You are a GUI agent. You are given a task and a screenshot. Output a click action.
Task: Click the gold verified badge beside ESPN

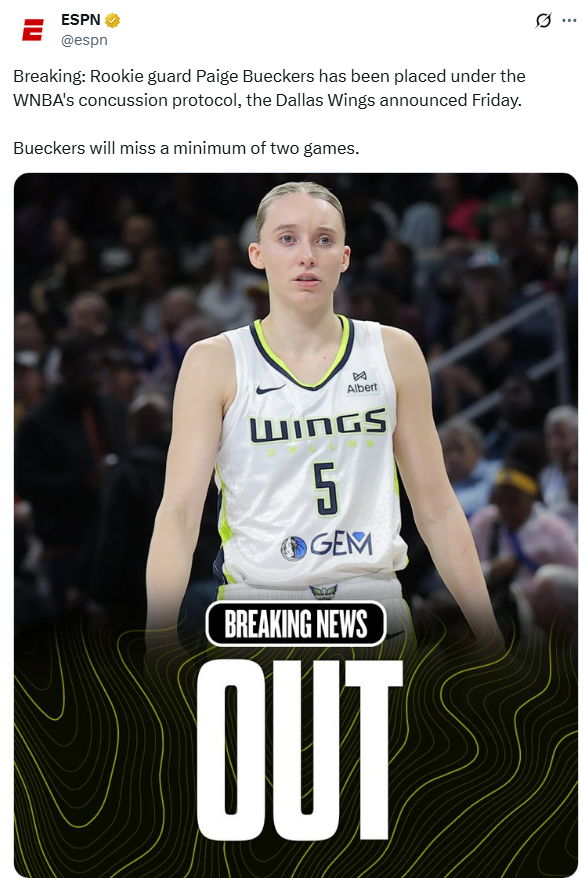[113, 21]
